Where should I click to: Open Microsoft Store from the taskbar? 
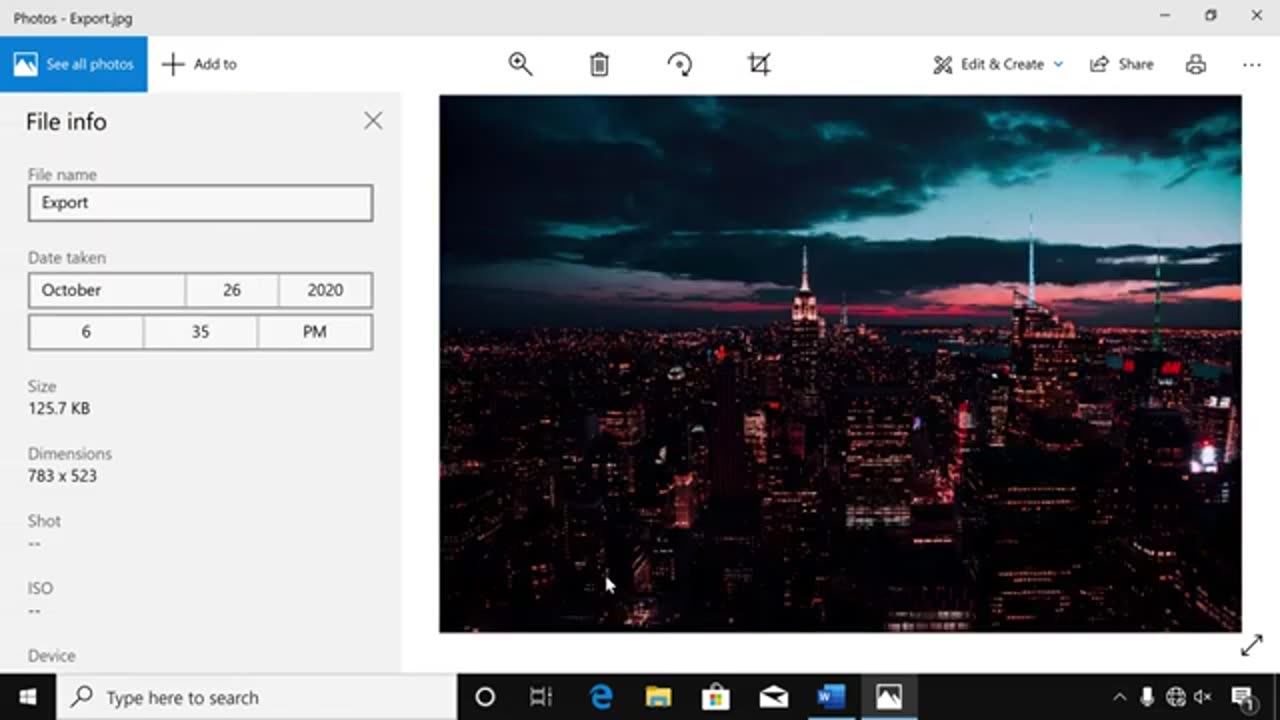(x=716, y=697)
